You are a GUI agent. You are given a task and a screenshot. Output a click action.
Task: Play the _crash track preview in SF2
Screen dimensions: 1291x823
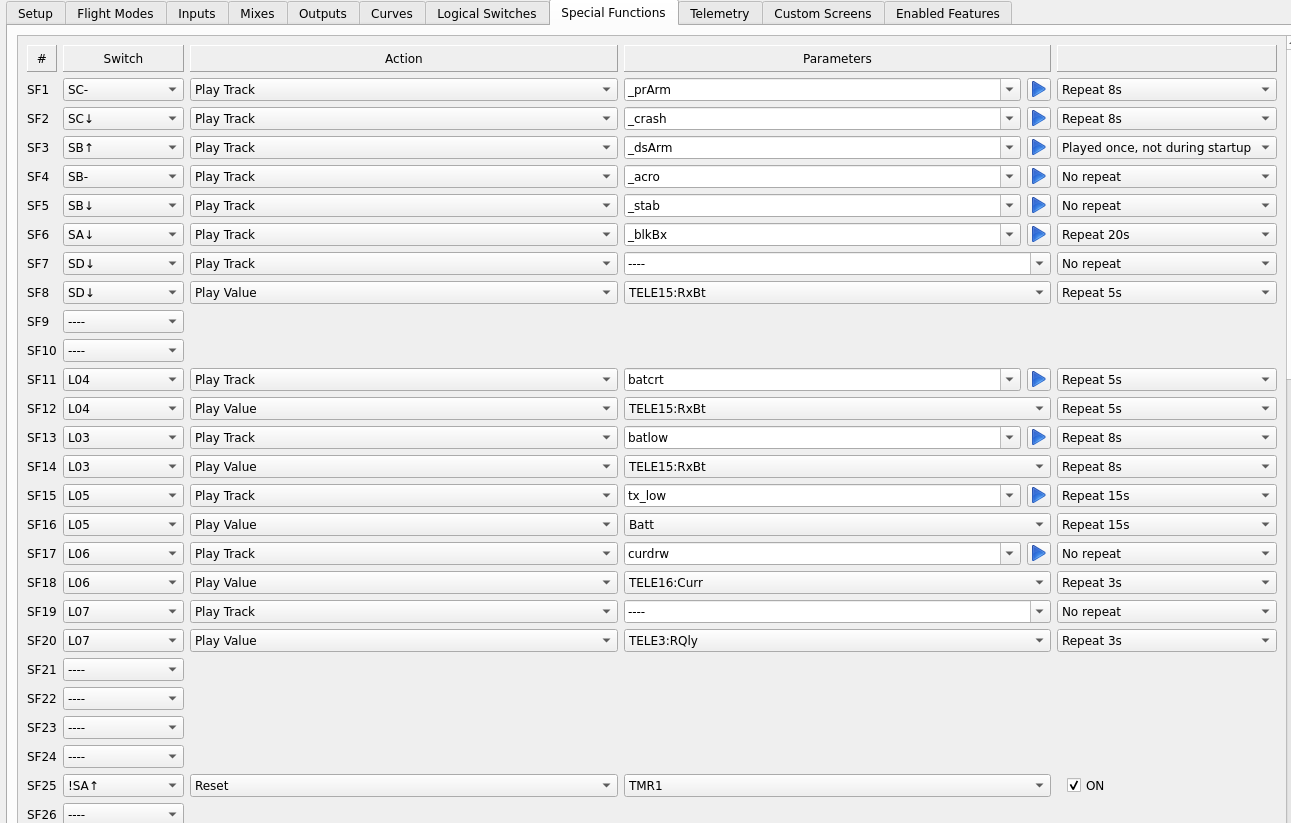point(1038,119)
